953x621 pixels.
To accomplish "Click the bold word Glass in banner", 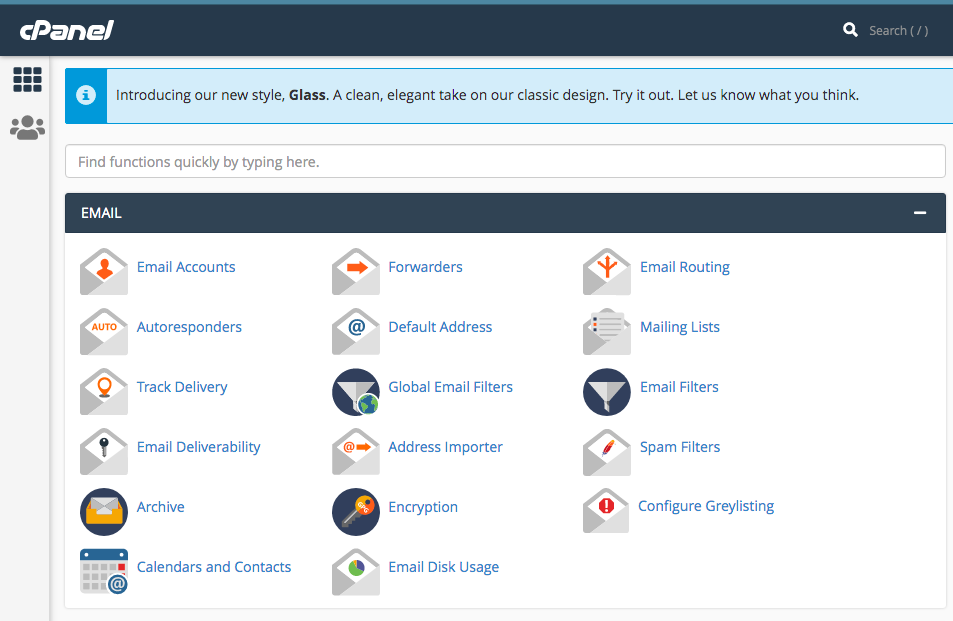I will 307,95.
